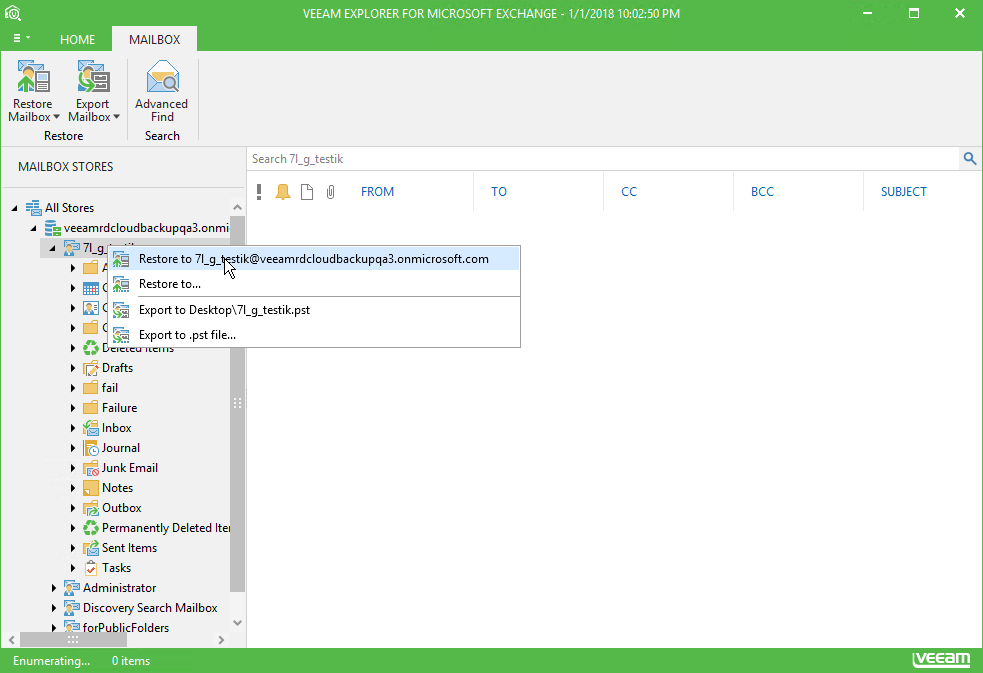Click the All Stores icon
Image resolution: width=983 pixels, height=673 pixels.
(33, 207)
